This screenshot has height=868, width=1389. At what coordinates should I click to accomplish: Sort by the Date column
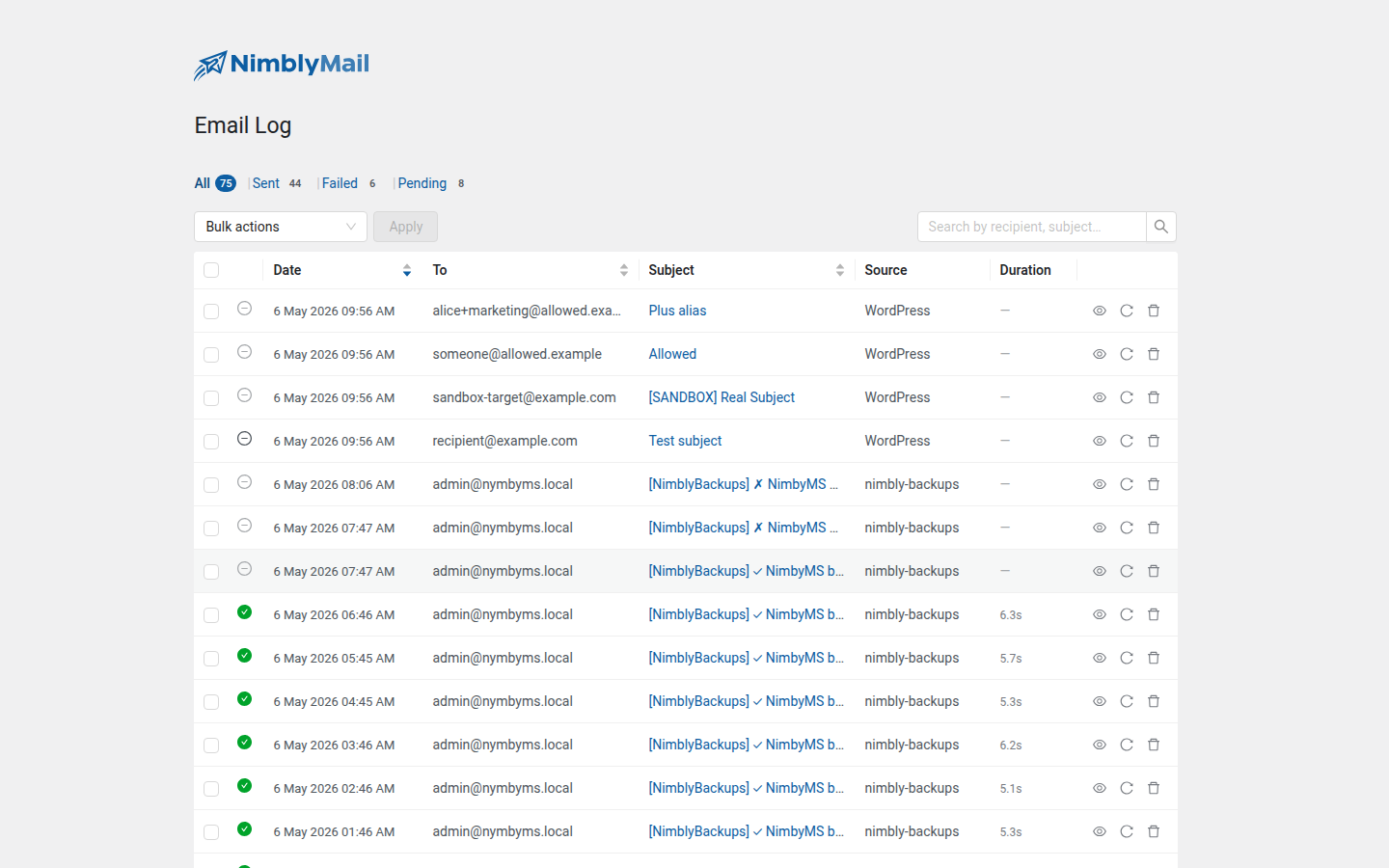[341, 270]
